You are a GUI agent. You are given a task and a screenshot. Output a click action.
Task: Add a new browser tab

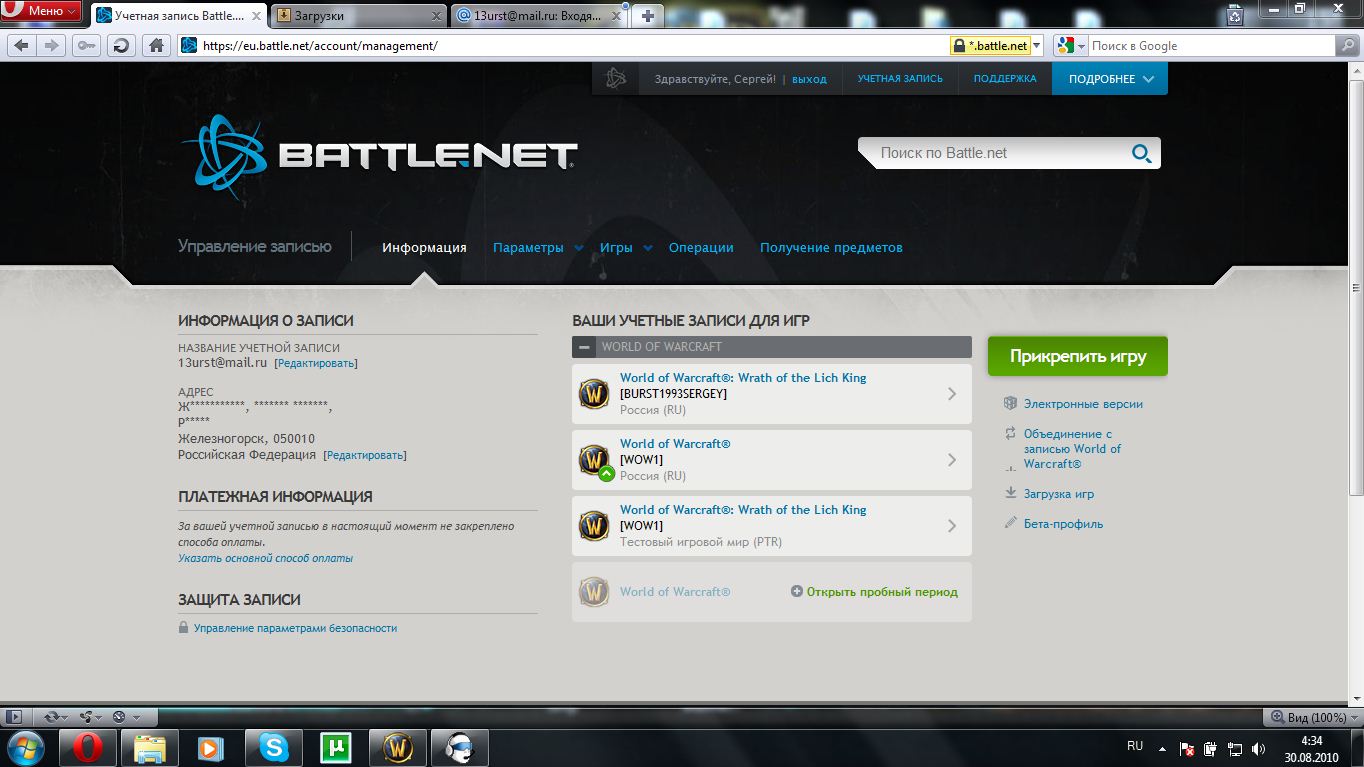[x=648, y=15]
